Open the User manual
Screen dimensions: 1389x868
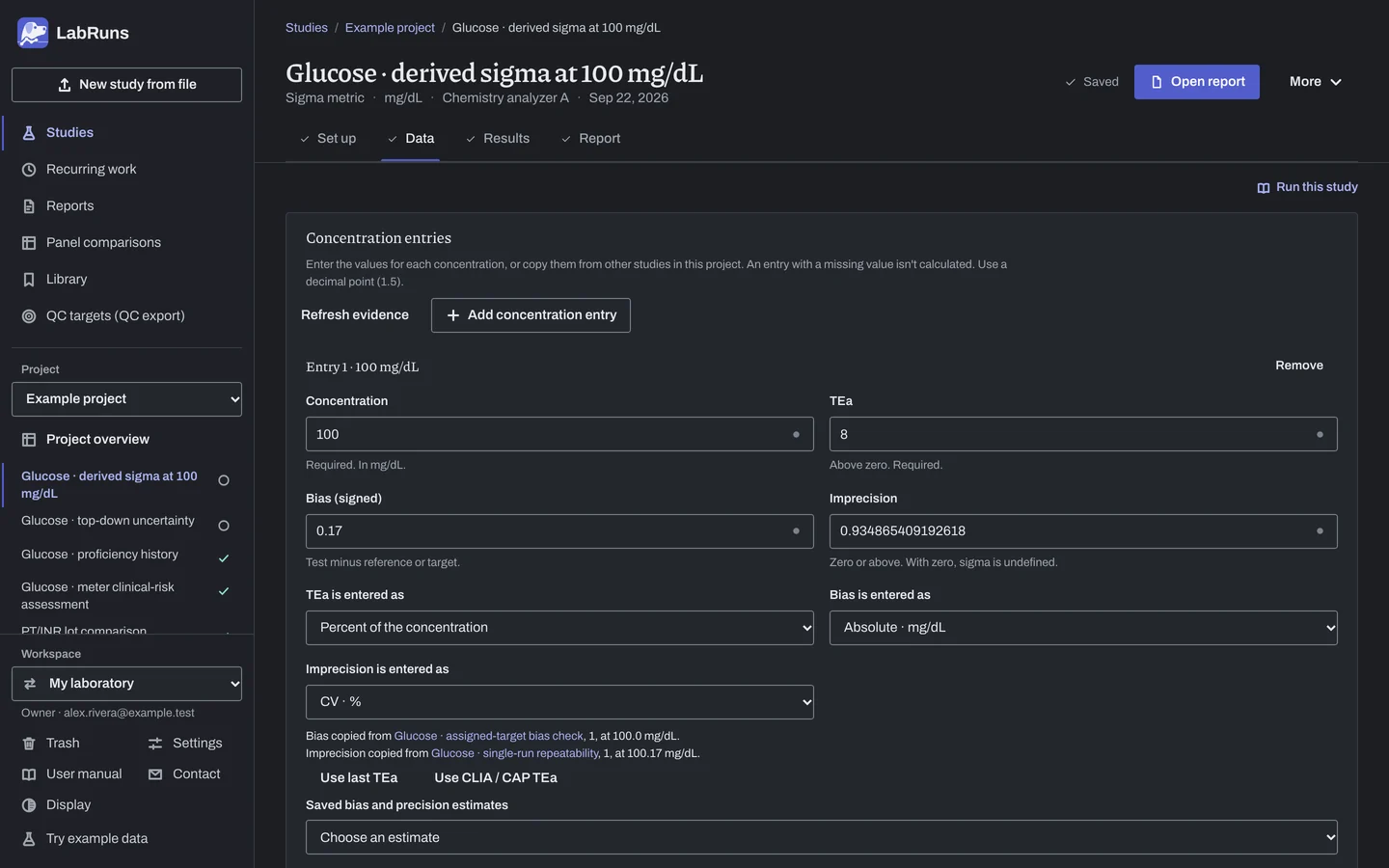point(71,774)
